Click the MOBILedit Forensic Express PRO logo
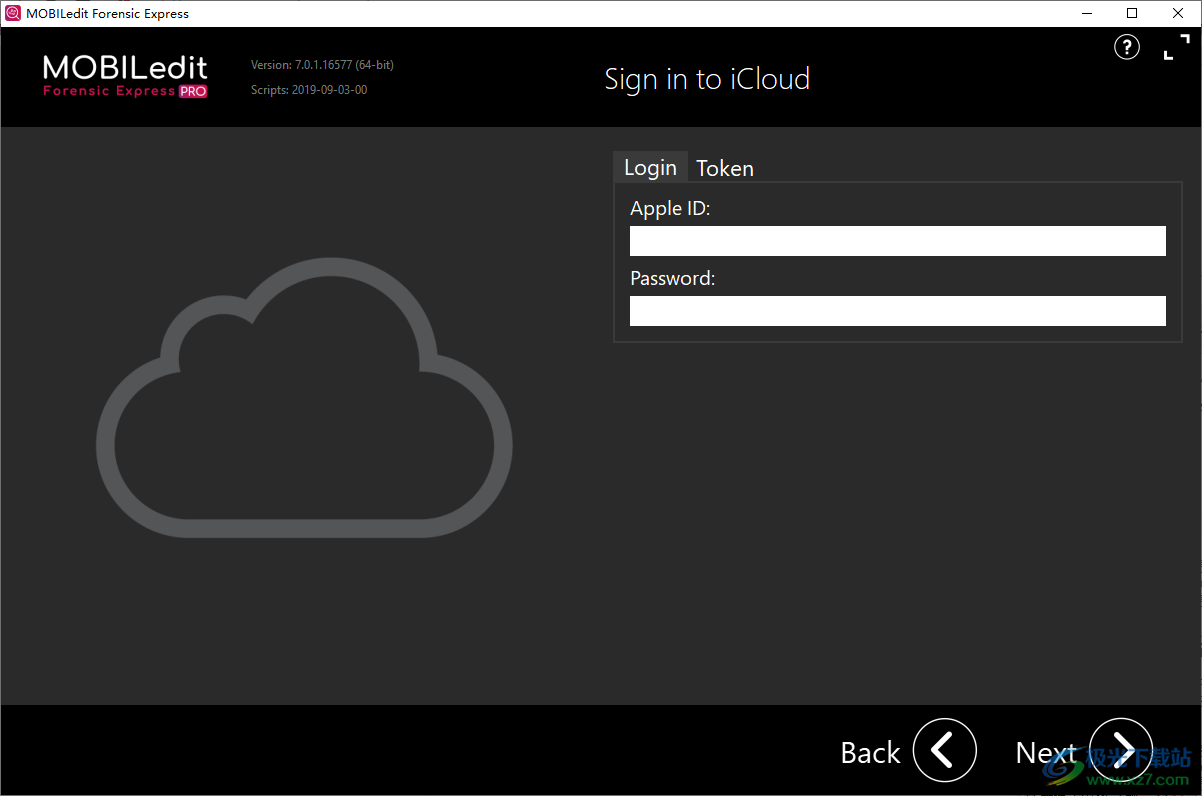This screenshot has width=1202, height=796. point(125,76)
